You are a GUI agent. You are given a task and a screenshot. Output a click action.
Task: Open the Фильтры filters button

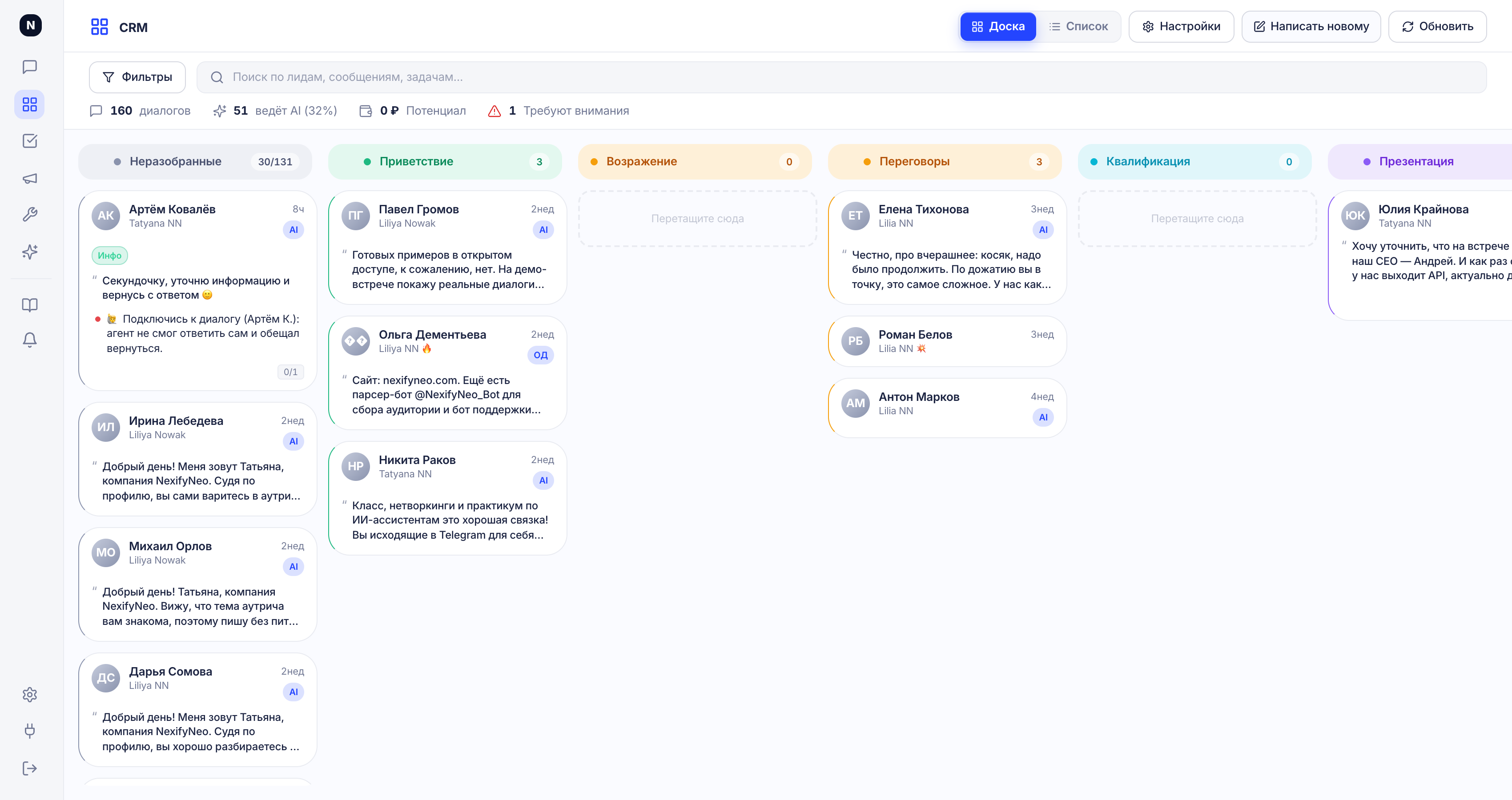tap(137, 77)
